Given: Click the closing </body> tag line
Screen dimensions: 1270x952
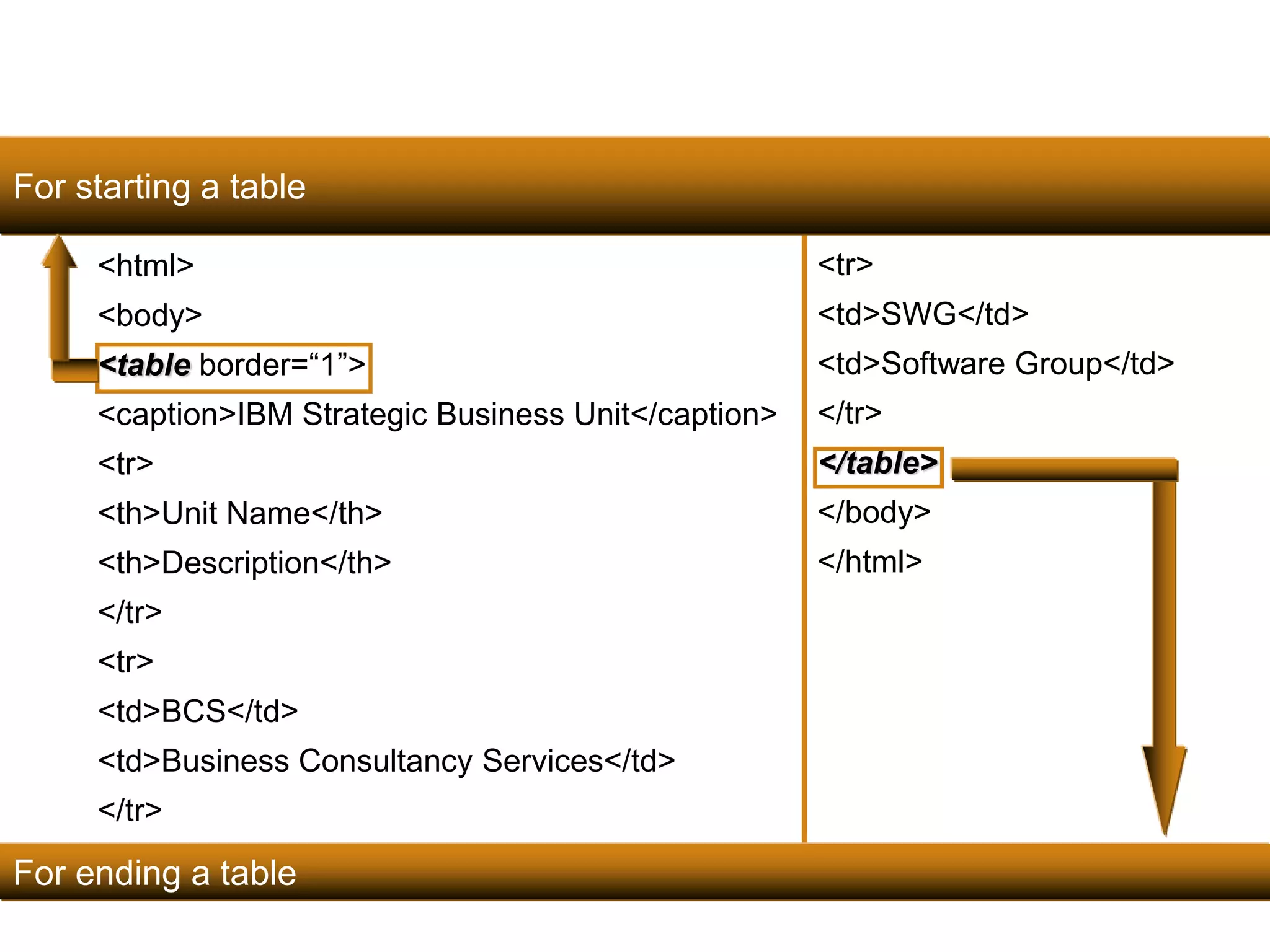Looking at the screenshot, I should (x=874, y=512).
